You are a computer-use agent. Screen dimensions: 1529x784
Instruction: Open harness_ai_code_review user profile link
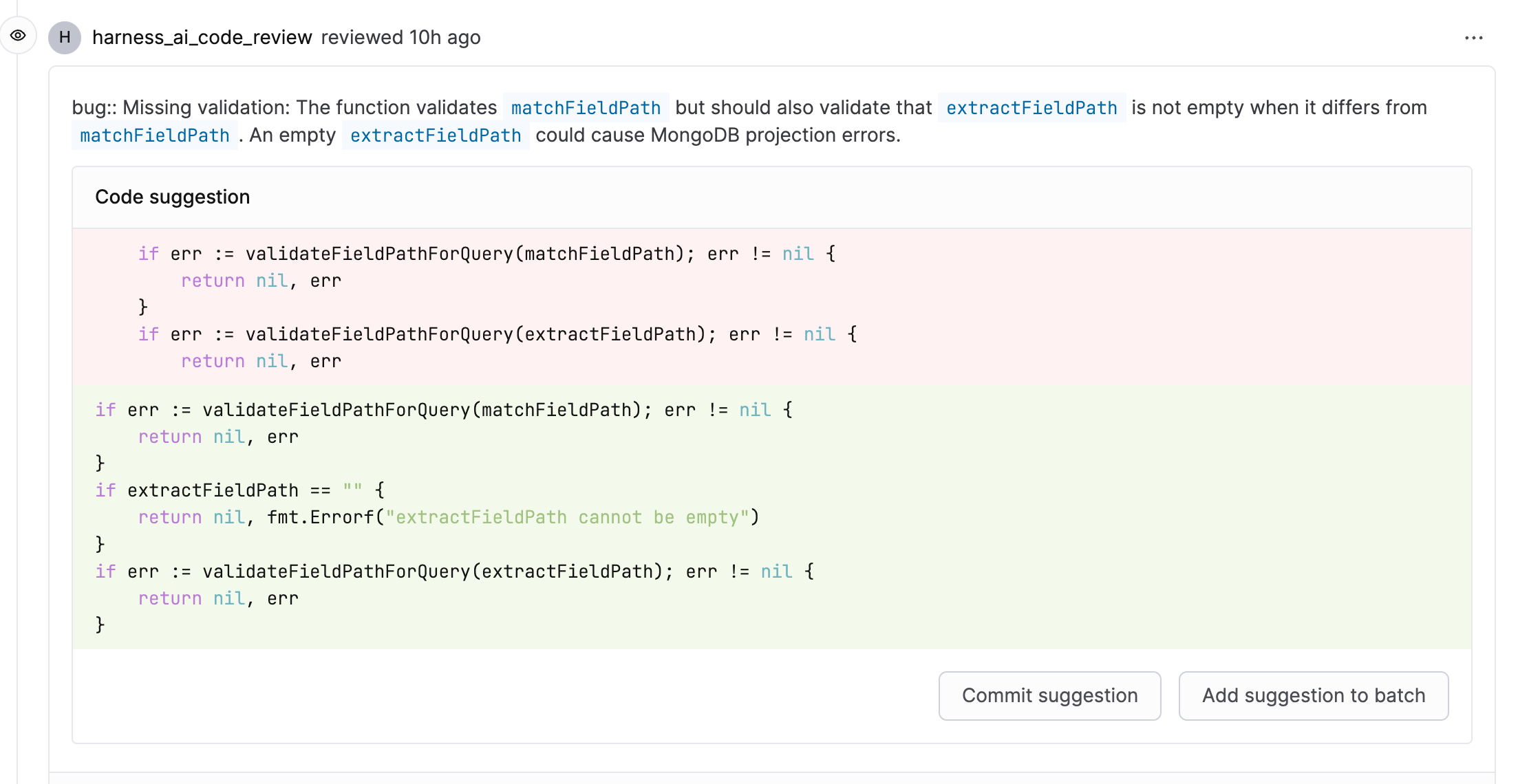click(202, 37)
